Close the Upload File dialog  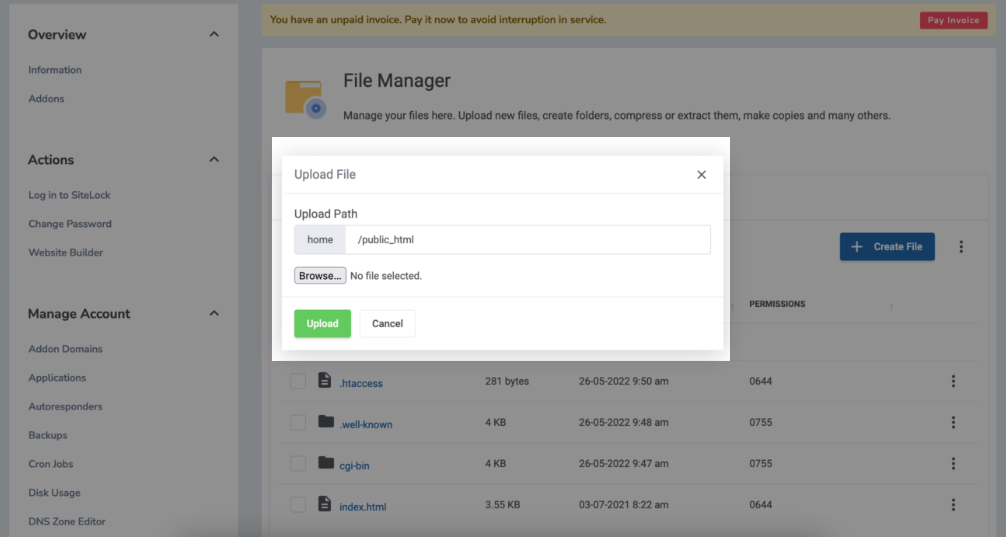(701, 175)
